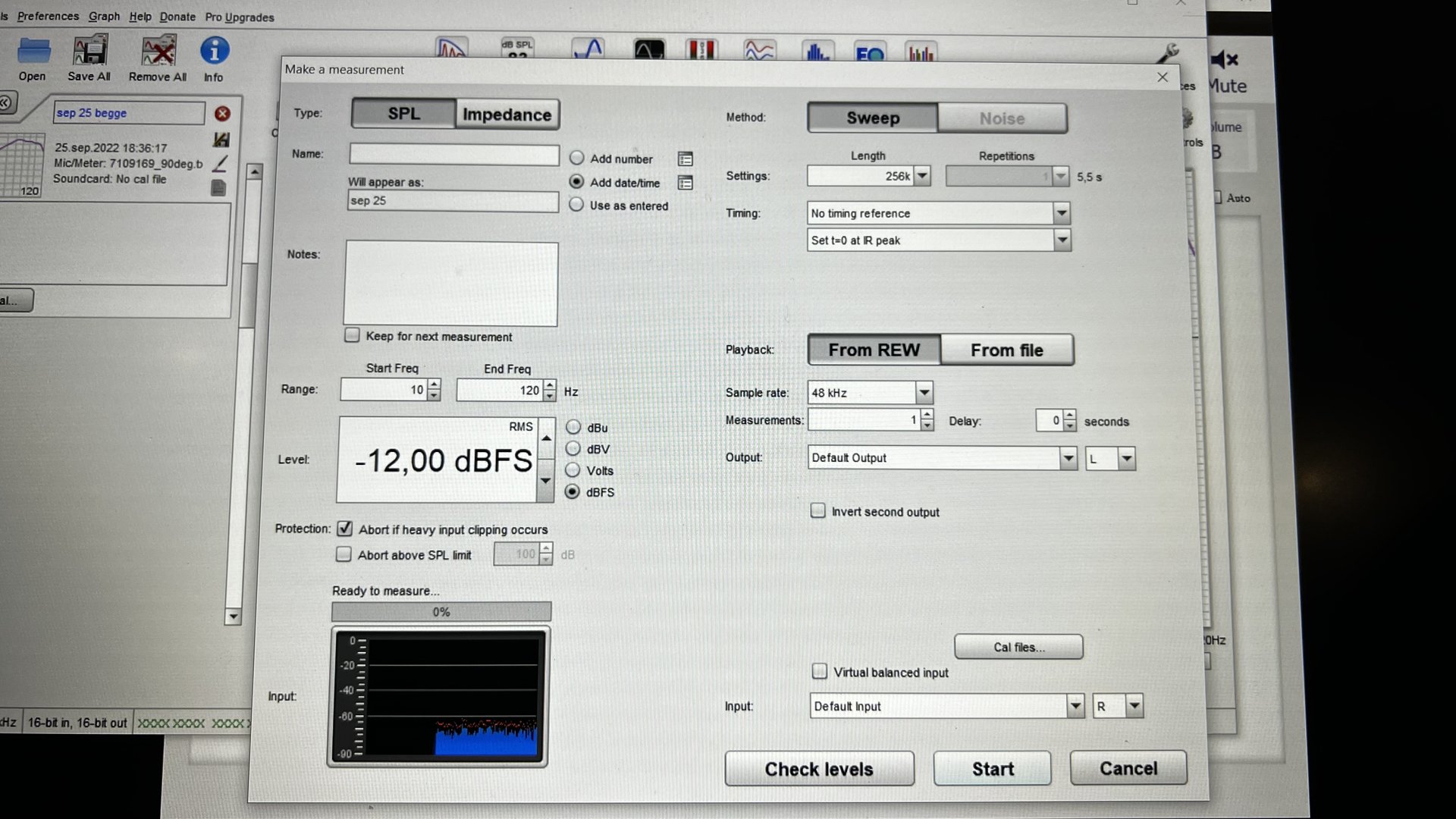Click the Cal files... button

[1018, 647]
